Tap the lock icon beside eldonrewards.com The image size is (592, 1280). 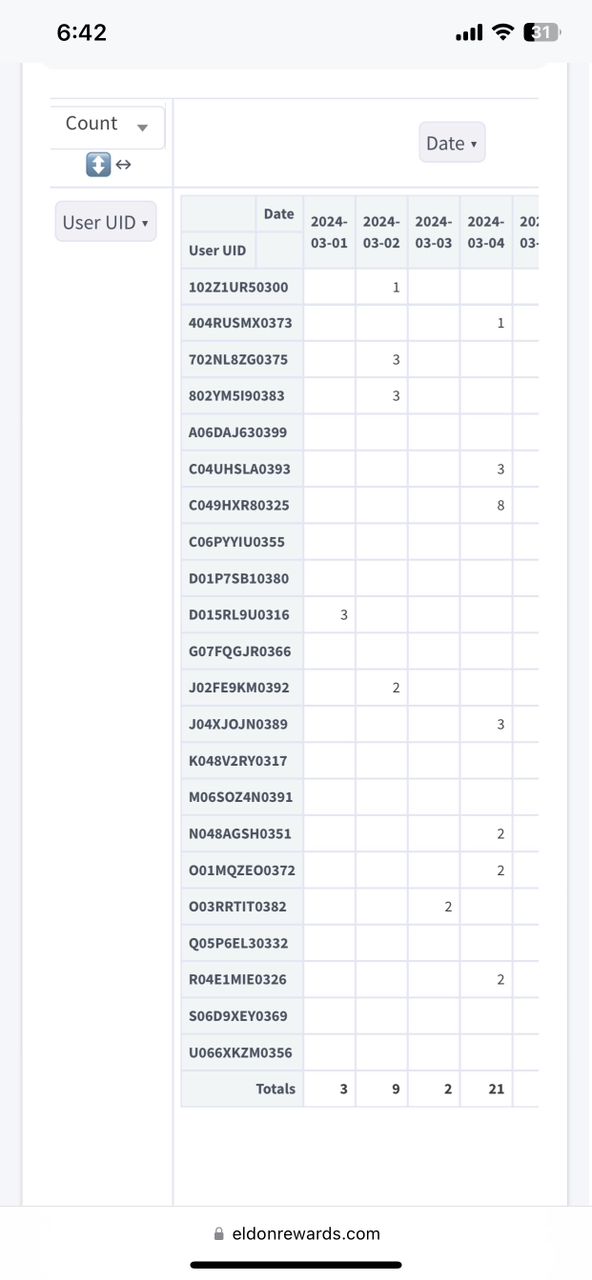(219, 1234)
